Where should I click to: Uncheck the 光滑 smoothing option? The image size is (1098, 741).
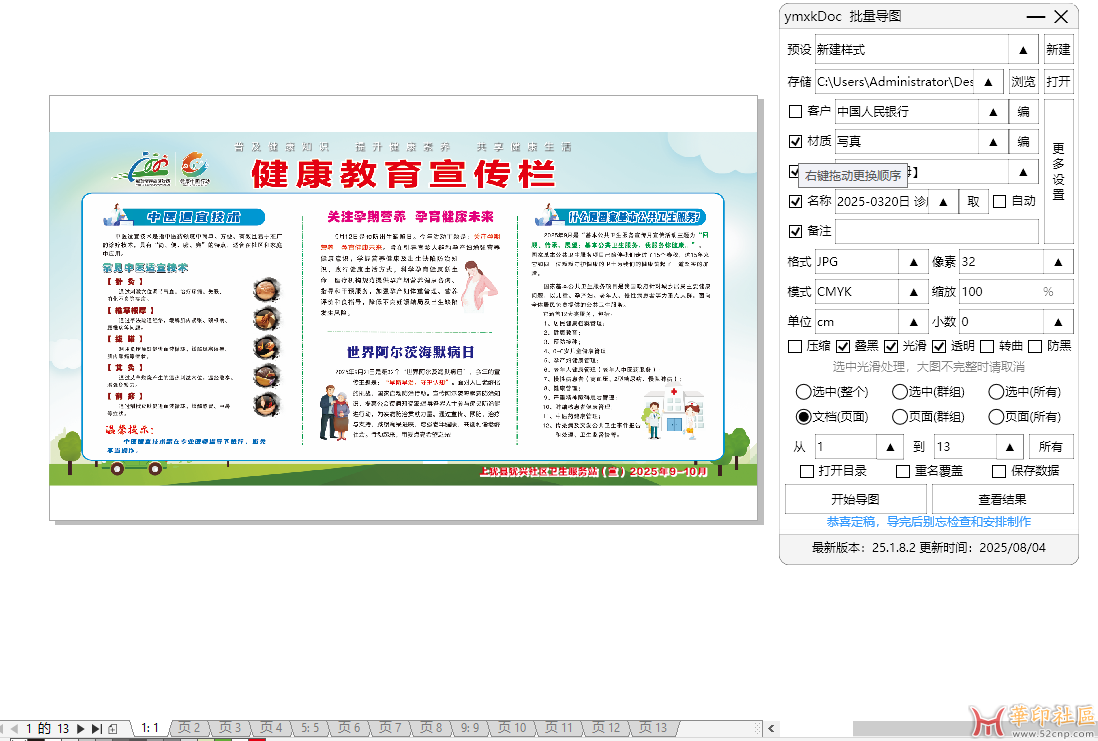click(x=892, y=346)
